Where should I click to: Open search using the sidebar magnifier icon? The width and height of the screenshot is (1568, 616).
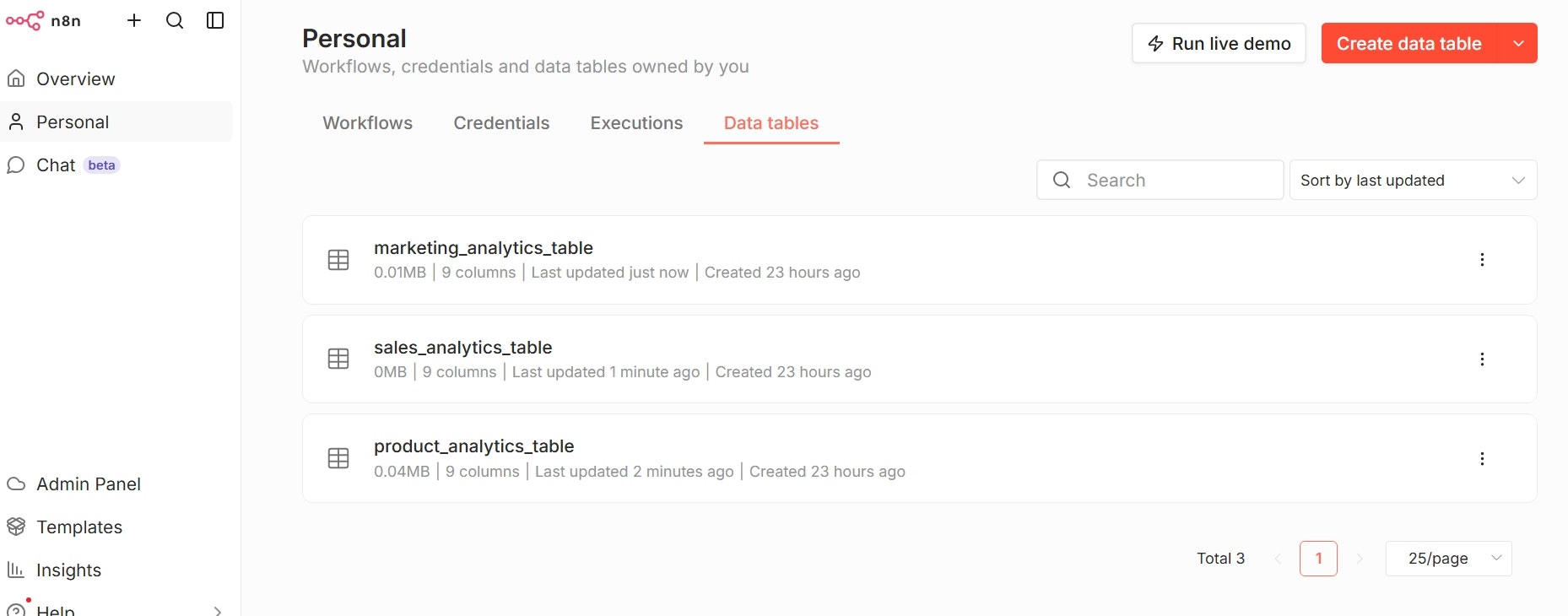pos(175,20)
